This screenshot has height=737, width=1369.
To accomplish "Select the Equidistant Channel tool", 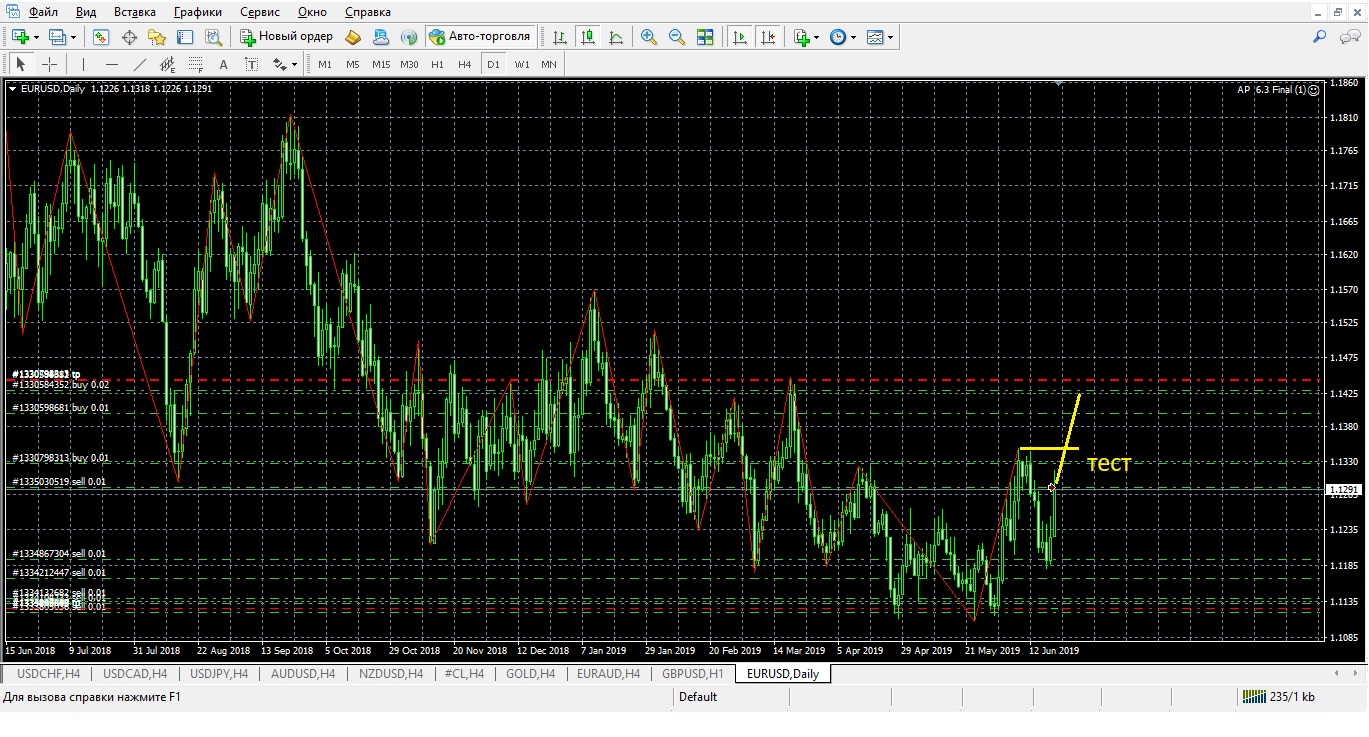I will (168, 64).
